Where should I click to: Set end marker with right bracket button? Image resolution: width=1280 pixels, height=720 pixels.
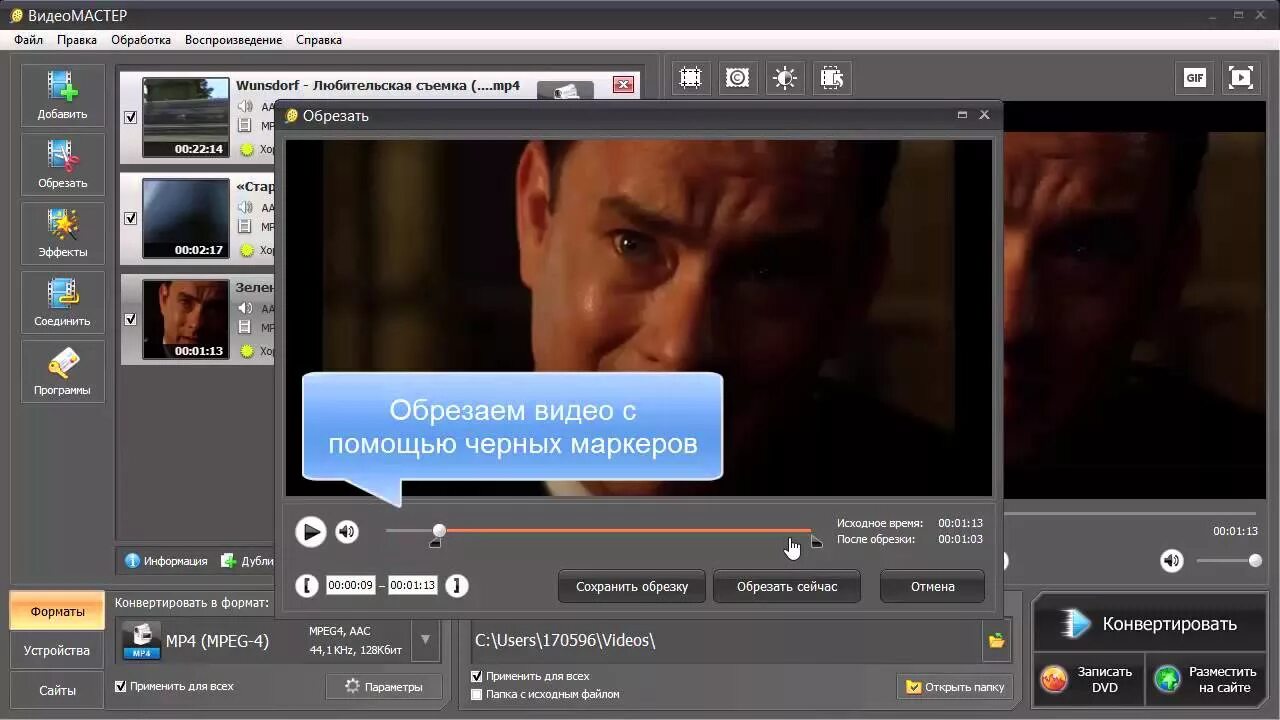[x=456, y=586]
